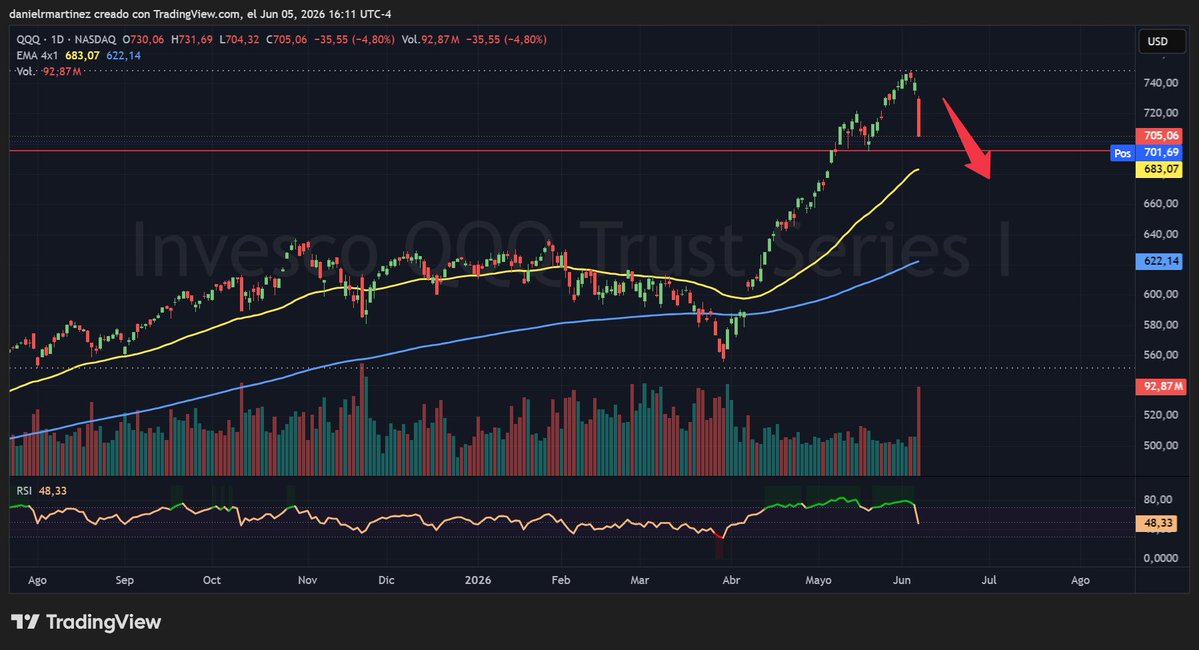Click the Feb label on time axis

pyautogui.click(x=561, y=580)
